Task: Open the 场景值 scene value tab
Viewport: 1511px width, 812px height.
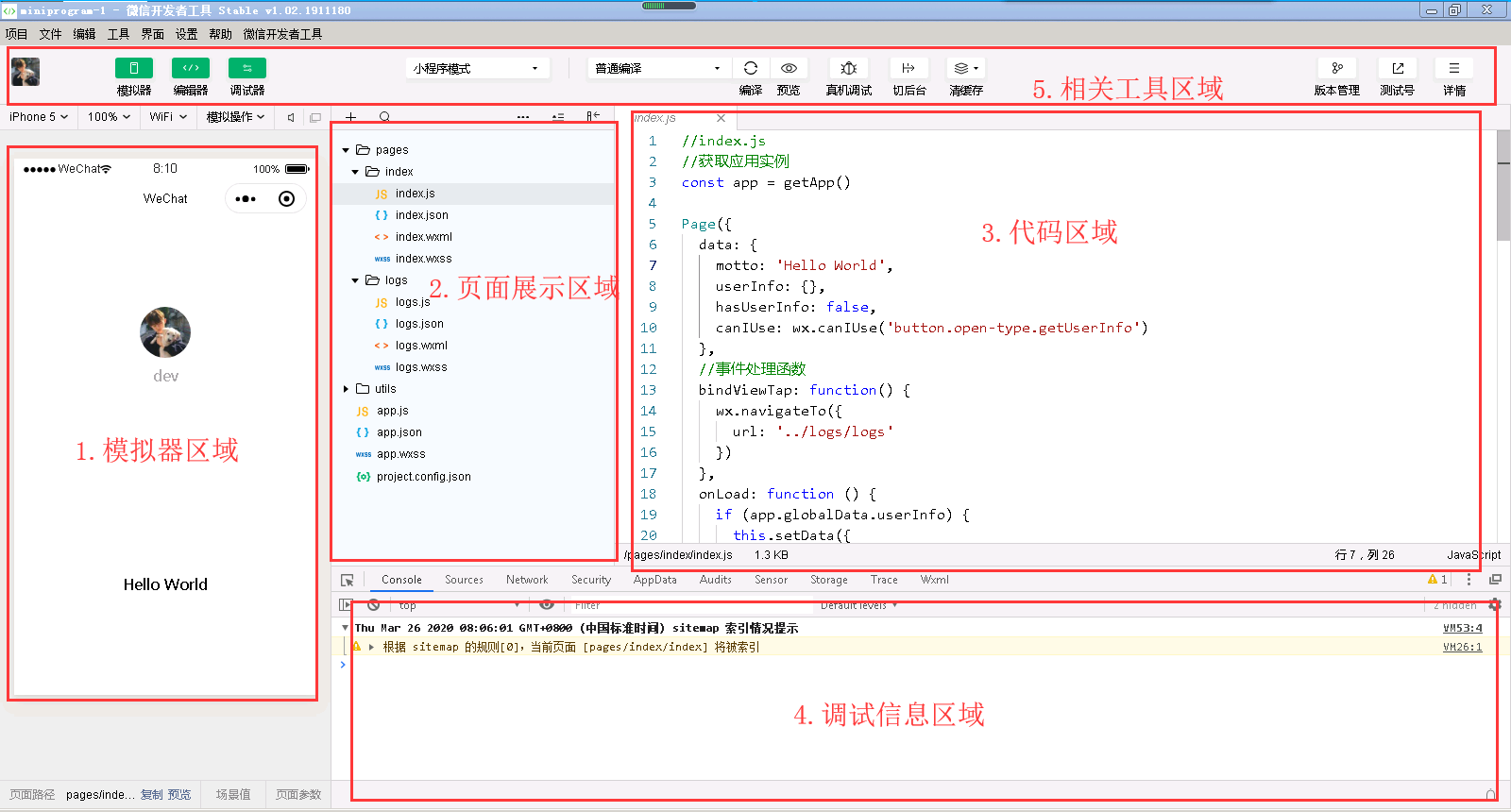Action: [x=233, y=795]
